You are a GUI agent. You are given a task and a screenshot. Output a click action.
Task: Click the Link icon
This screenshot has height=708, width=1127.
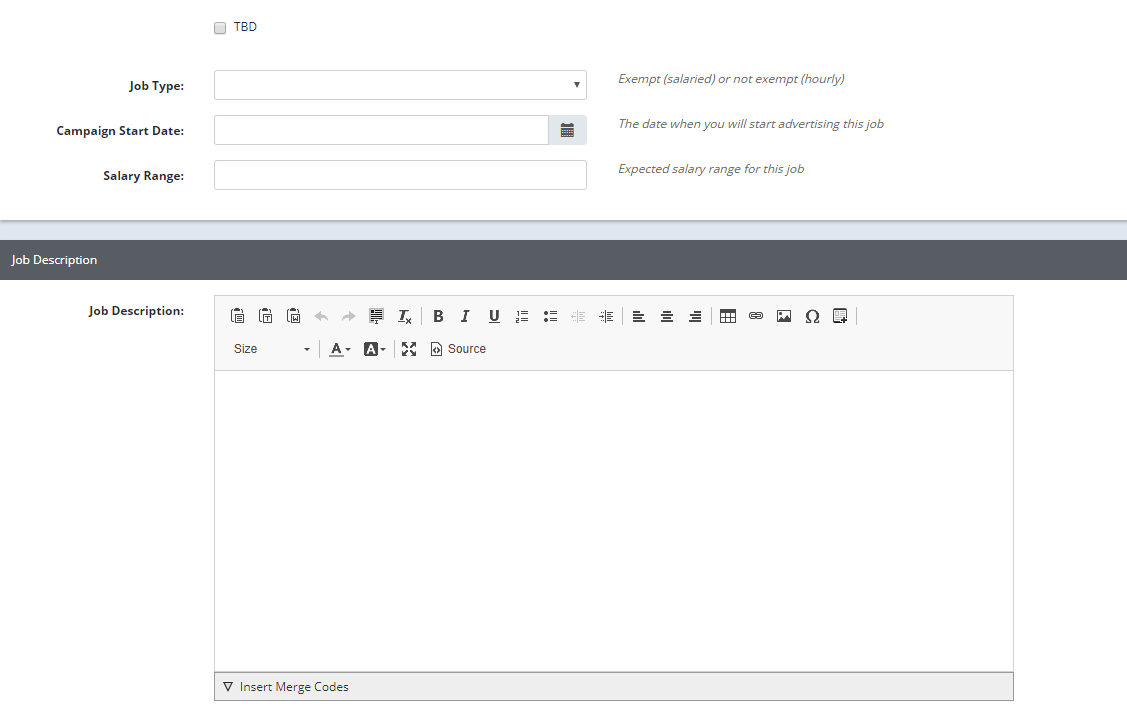[755, 316]
